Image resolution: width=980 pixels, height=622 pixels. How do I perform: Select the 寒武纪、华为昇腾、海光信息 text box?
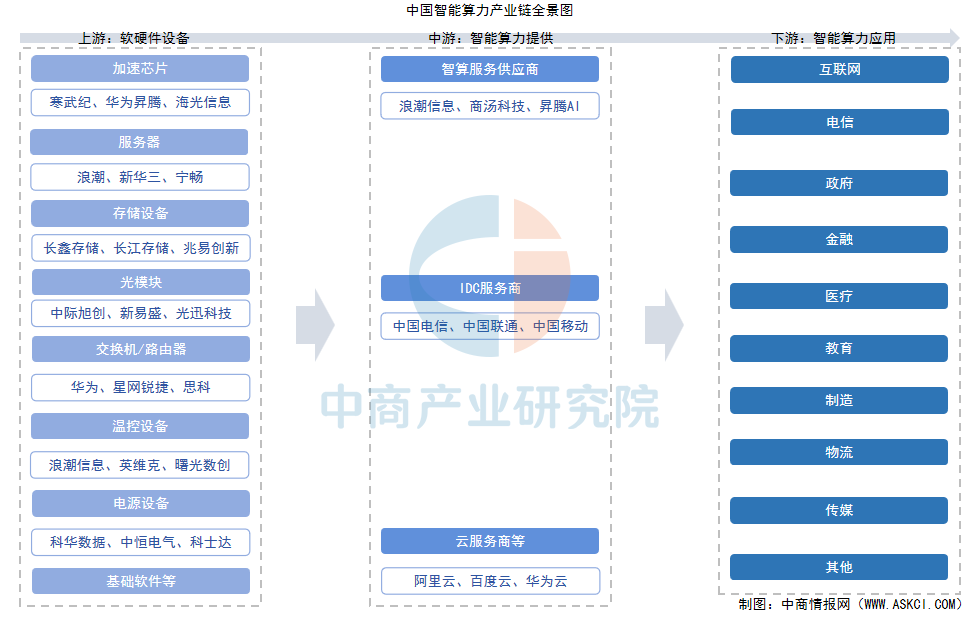(140, 103)
